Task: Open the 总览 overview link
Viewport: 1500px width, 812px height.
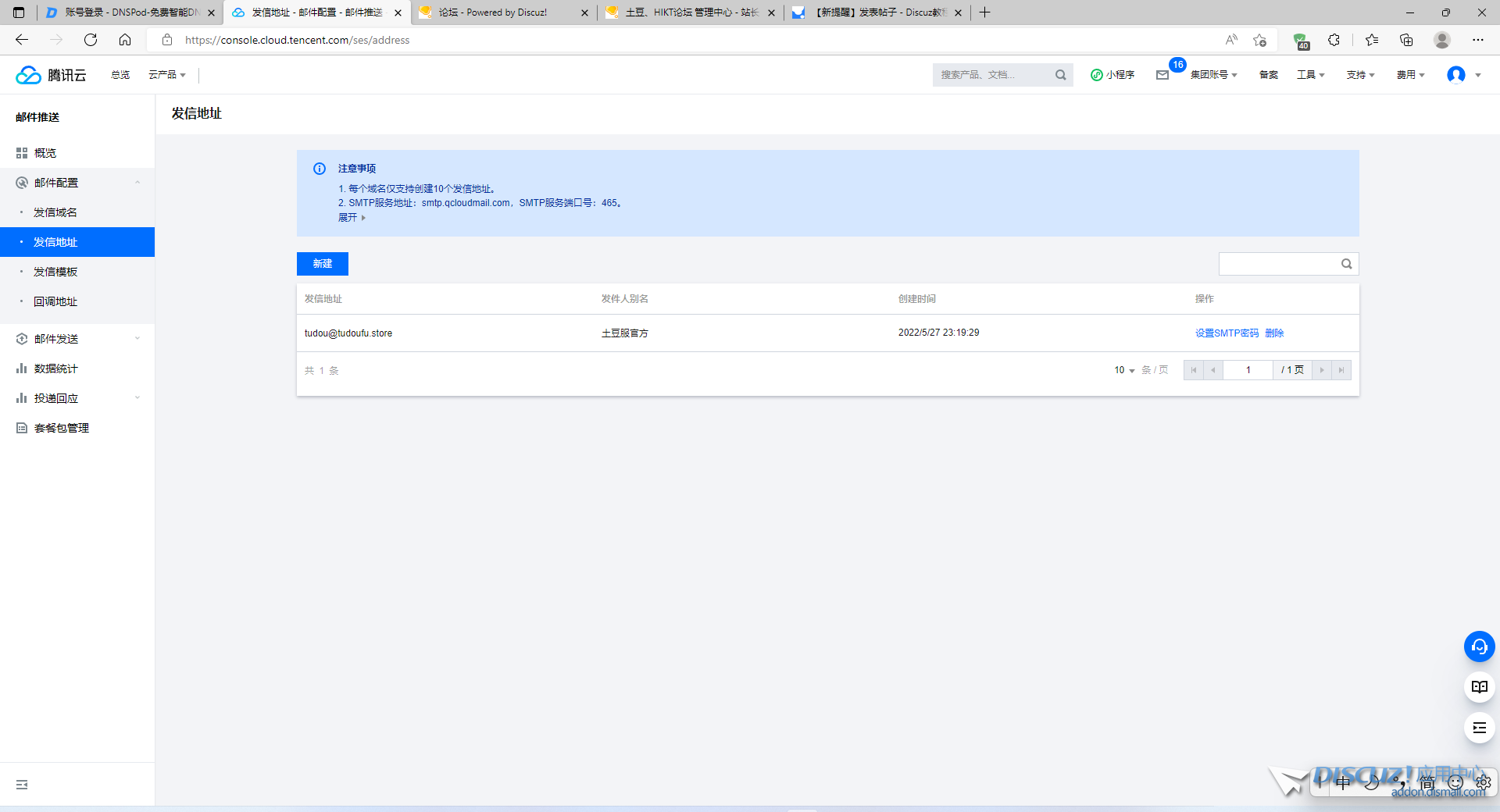Action: pyautogui.click(x=120, y=75)
